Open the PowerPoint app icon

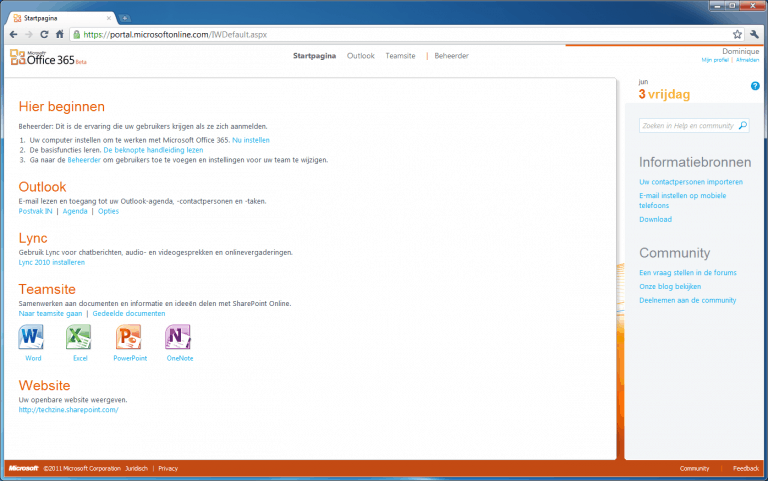pyautogui.click(x=128, y=337)
